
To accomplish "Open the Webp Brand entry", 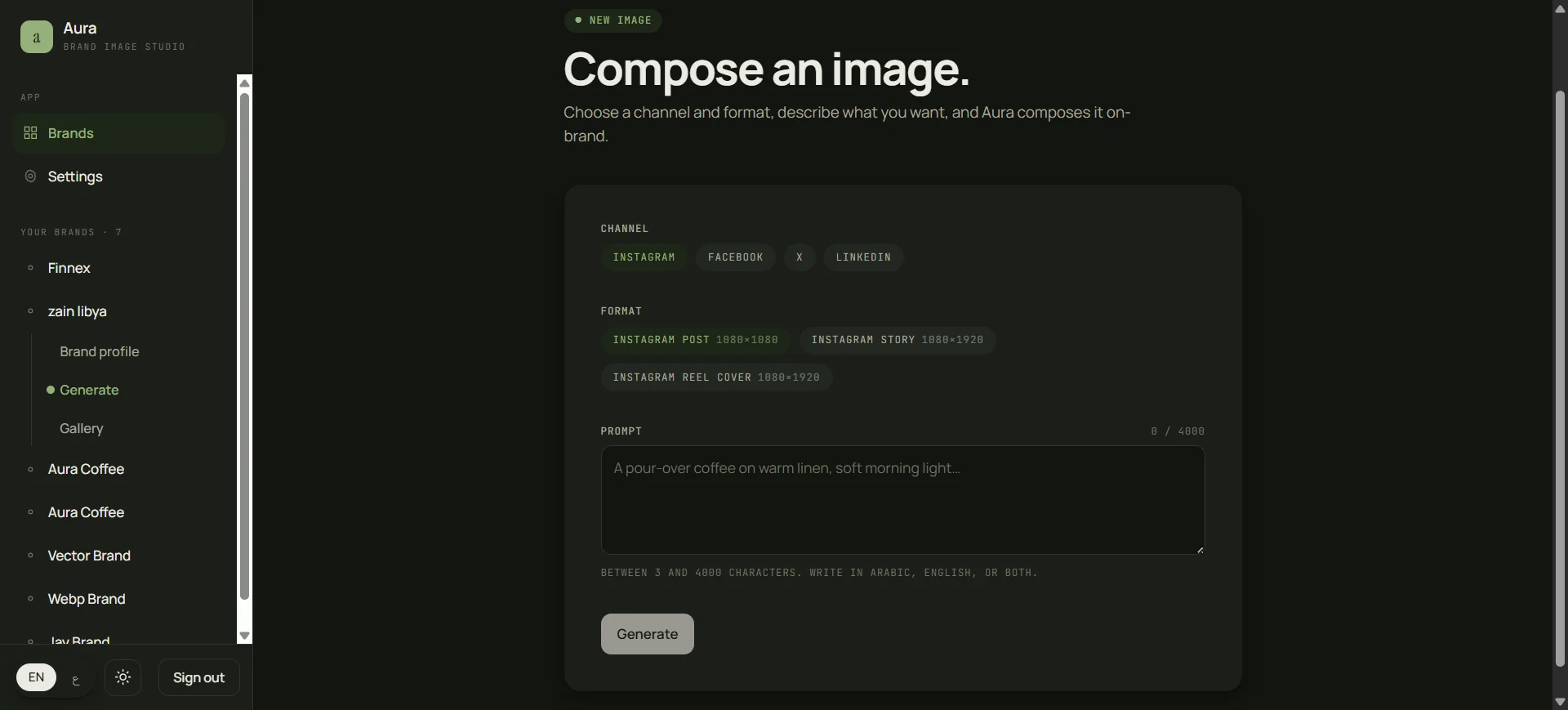I will (x=118, y=599).
